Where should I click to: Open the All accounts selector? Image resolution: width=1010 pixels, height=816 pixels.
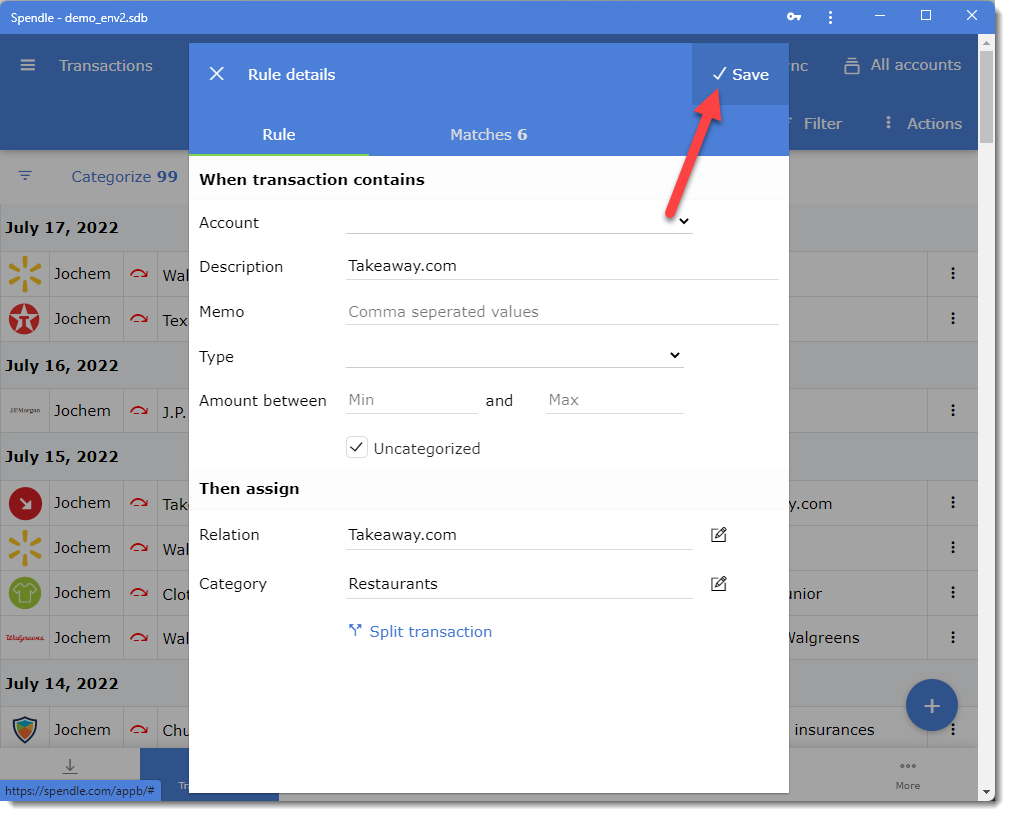point(902,65)
